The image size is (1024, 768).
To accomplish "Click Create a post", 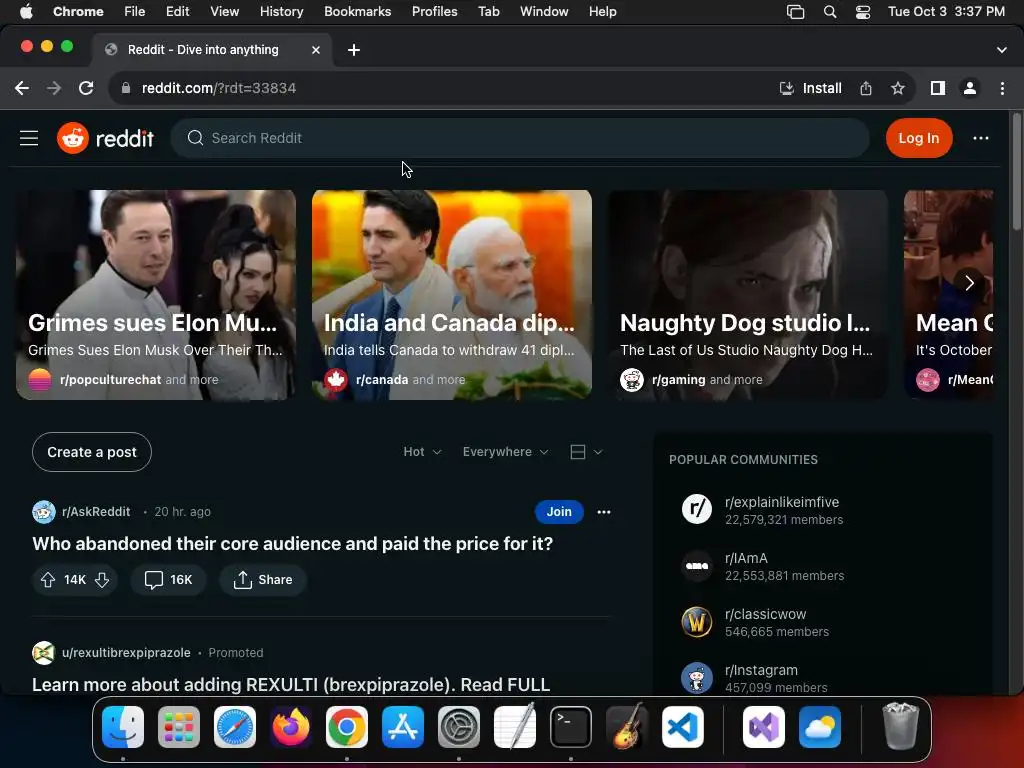I will pos(91,452).
